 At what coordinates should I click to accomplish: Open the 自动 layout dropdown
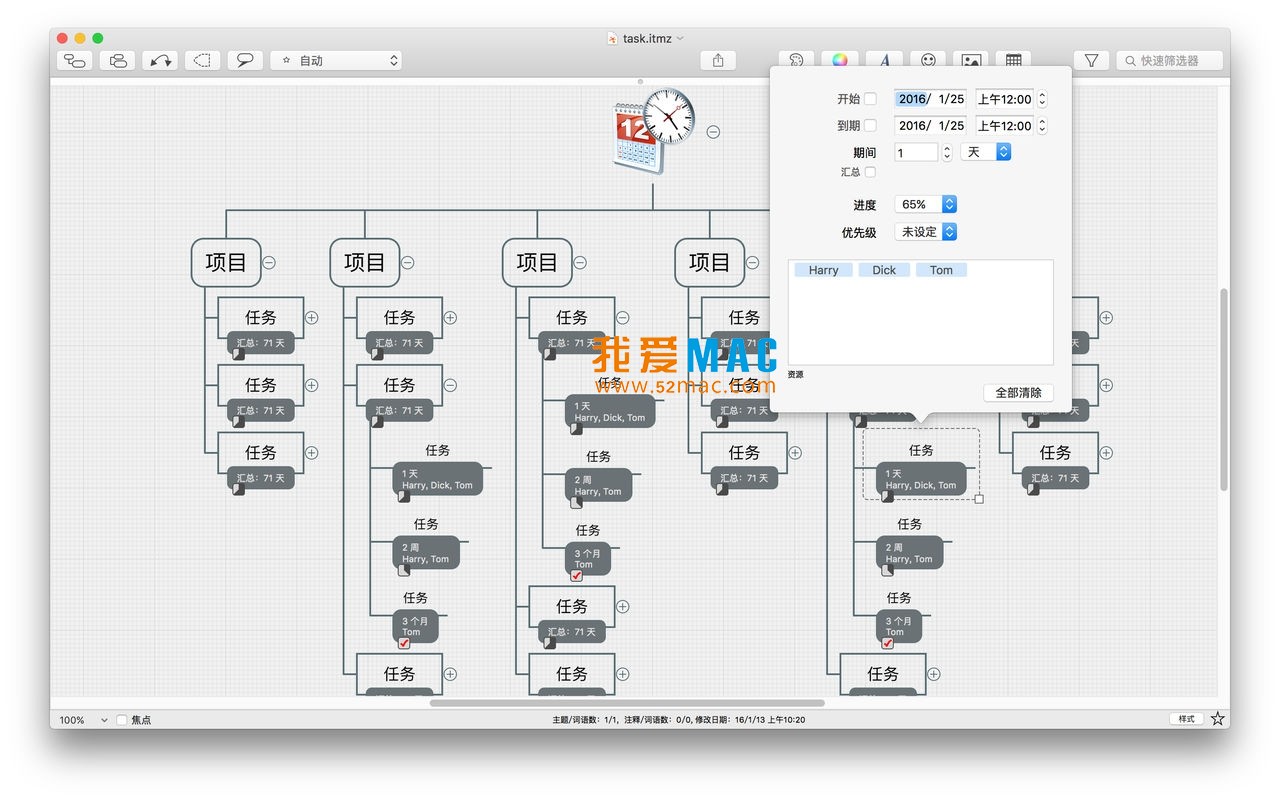click(x=336, y=61)
